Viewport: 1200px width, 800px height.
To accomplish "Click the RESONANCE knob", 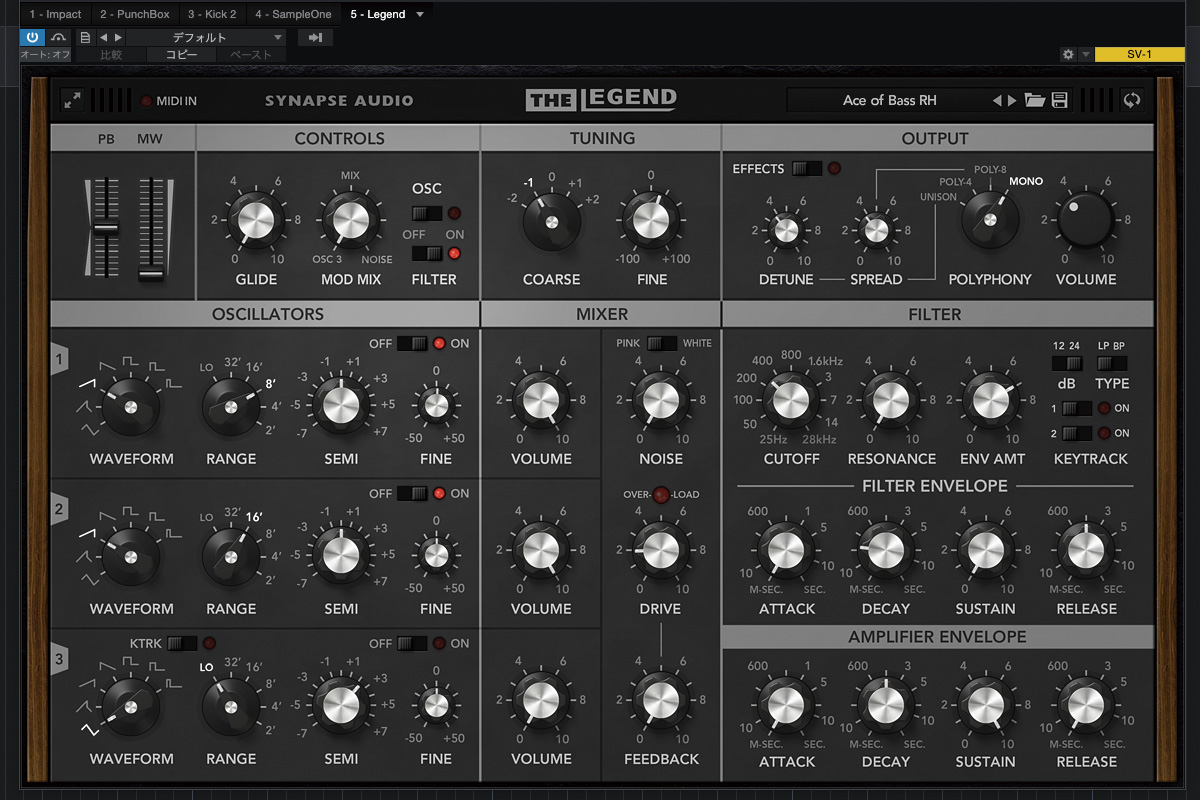I will tap(890, 400).
